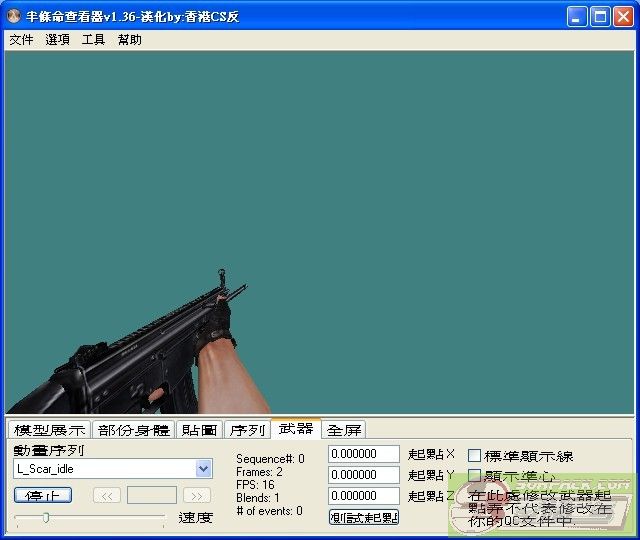Enable the 標準顯示線 checkbox
The image size is (640, 540).
click(x=474, y=456)
